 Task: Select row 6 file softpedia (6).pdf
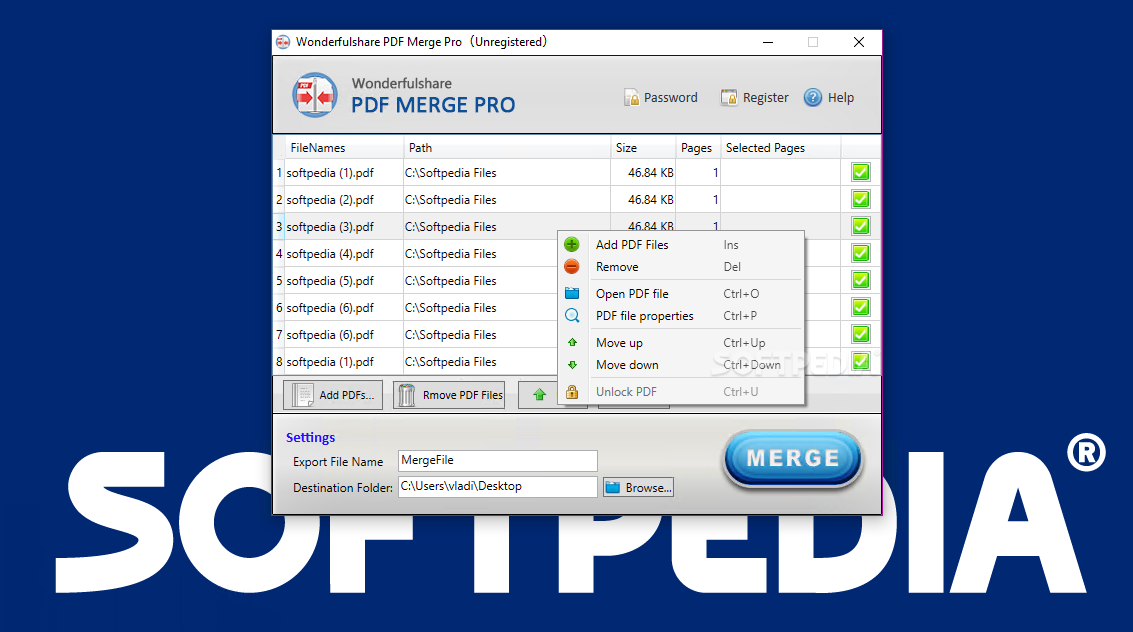tap(330, 308)
